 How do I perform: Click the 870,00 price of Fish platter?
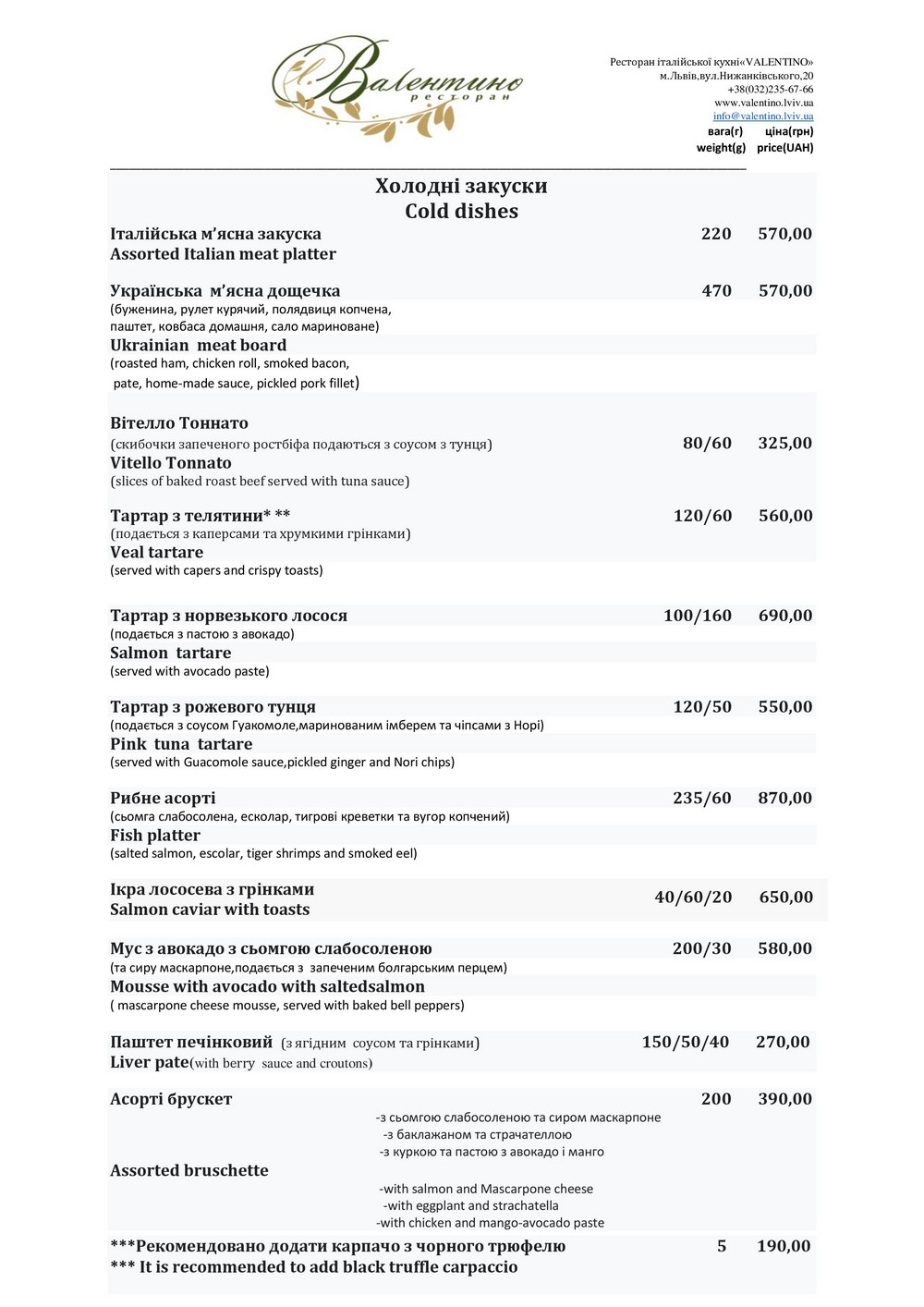(x=784, y=799)
